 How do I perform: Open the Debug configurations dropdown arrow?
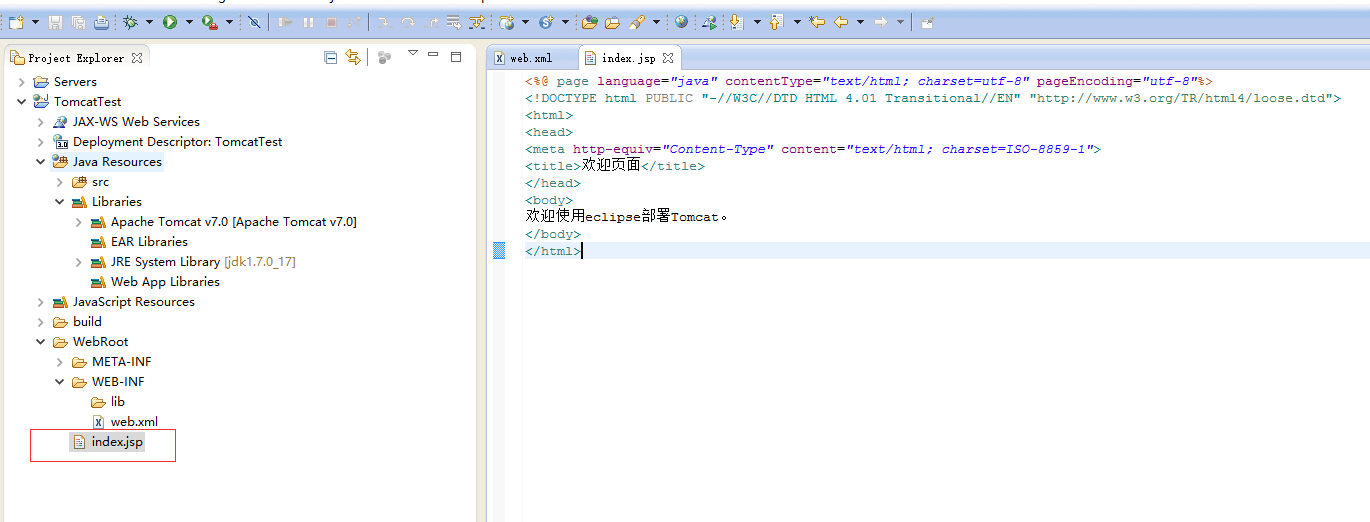149,22
